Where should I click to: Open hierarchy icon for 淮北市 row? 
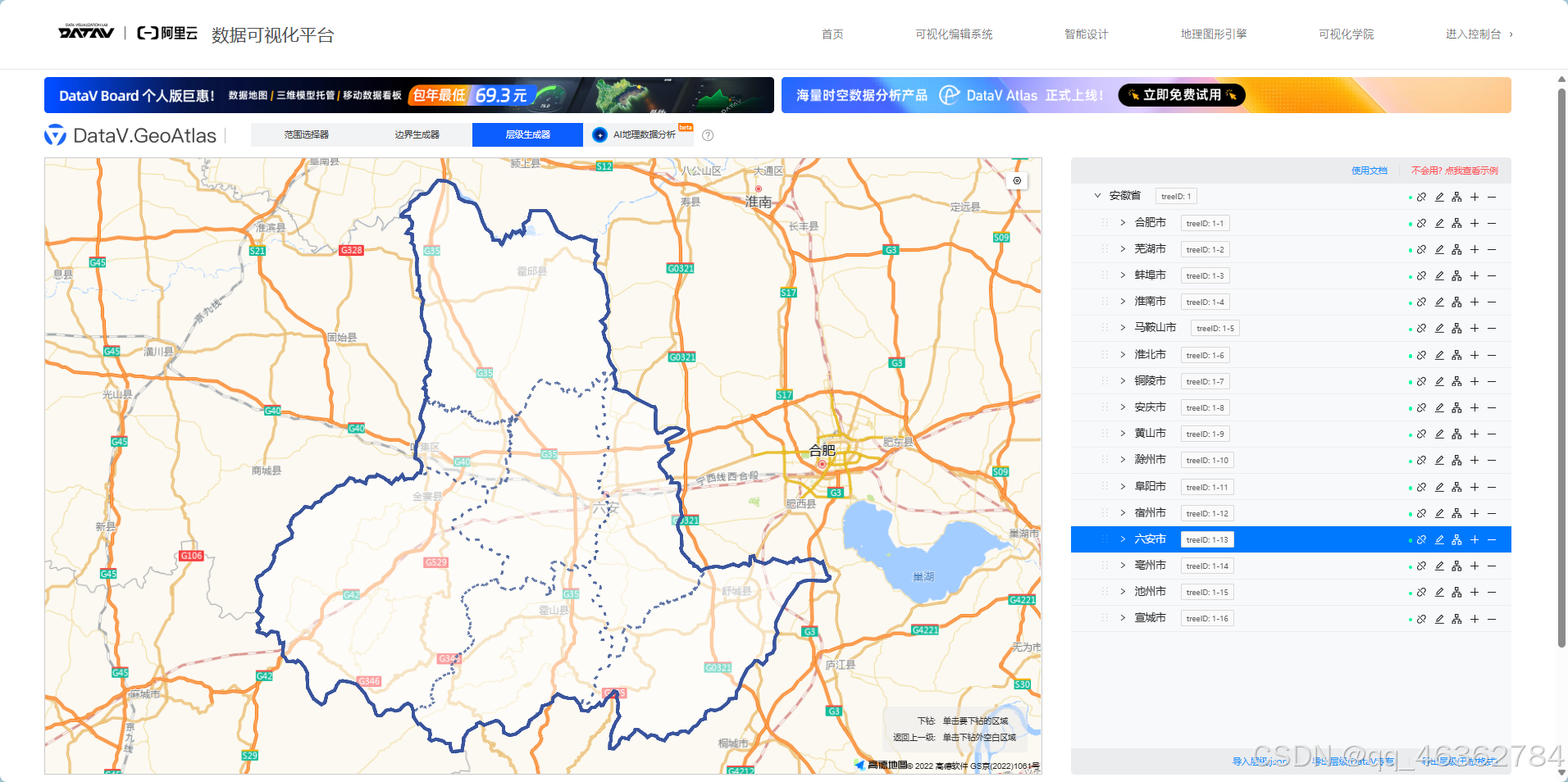click(1456, 355)
